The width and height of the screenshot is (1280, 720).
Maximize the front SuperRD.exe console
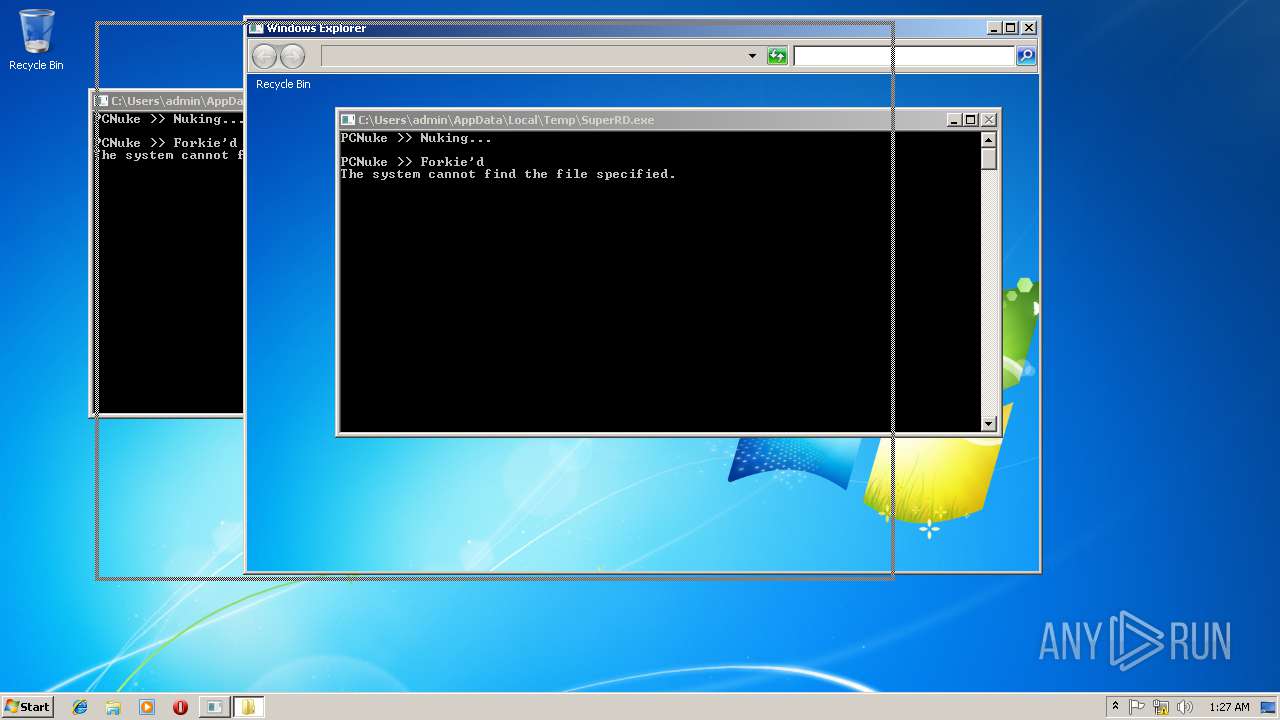[x=970, y=120]
